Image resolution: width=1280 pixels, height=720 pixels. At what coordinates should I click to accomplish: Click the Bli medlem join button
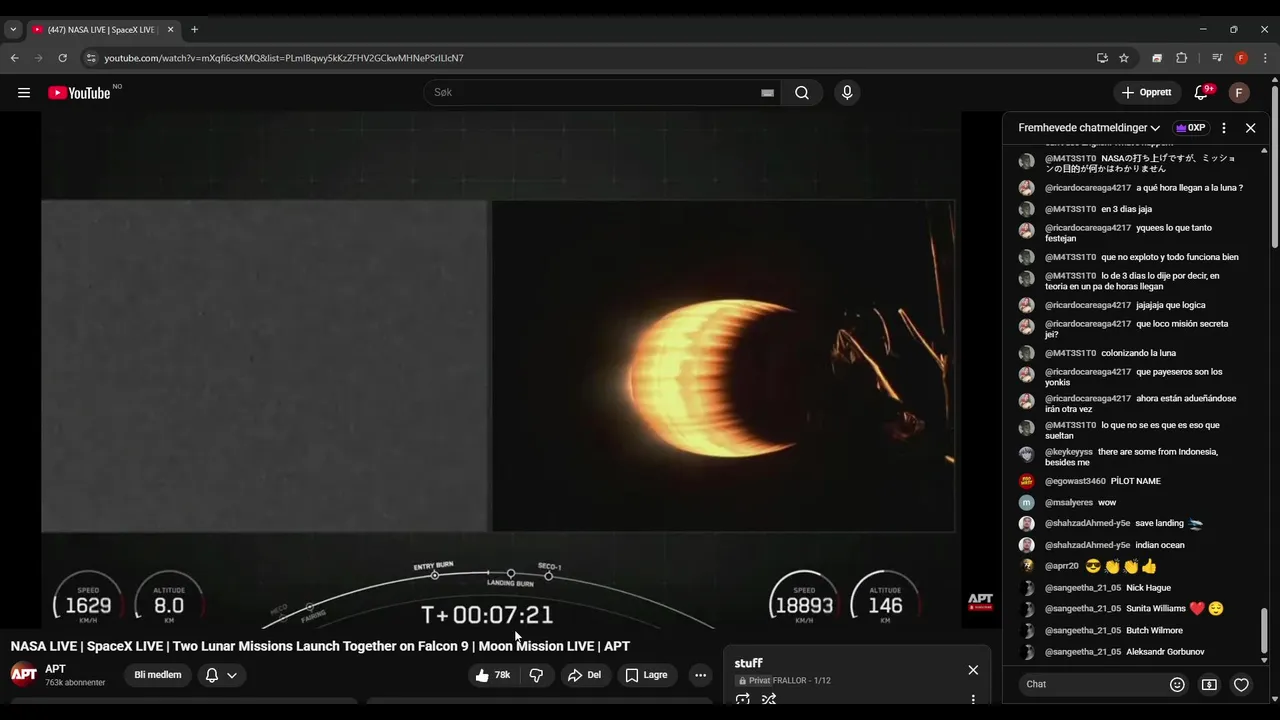tap(158, 675)
